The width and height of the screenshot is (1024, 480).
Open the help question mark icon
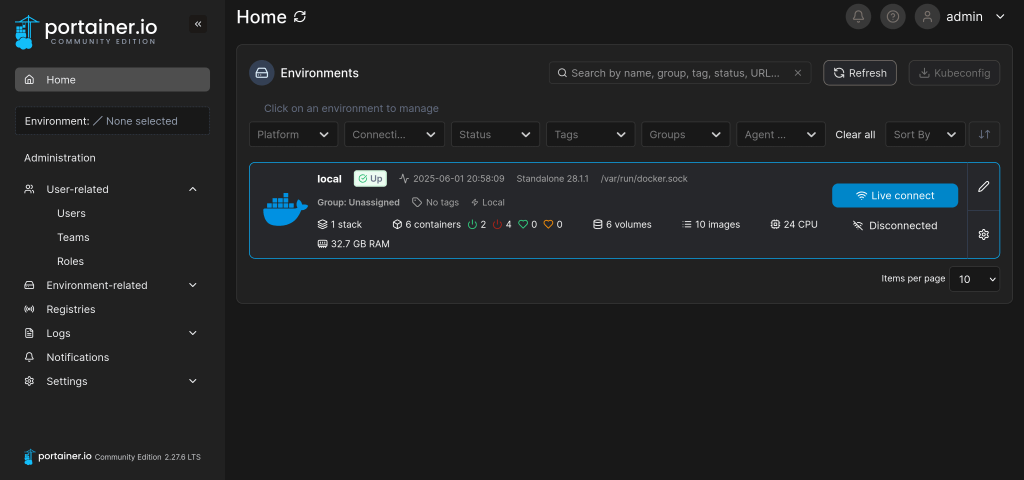893,17
